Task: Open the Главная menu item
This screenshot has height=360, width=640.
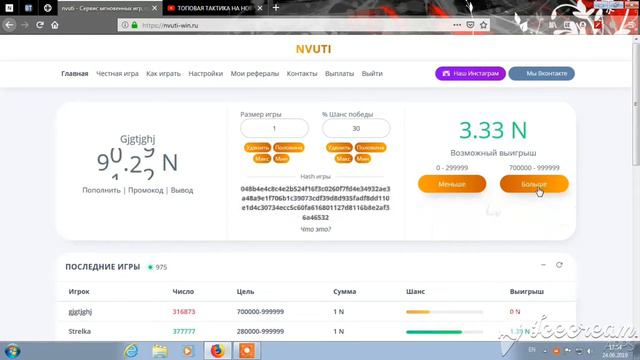Action: (75, 73)
